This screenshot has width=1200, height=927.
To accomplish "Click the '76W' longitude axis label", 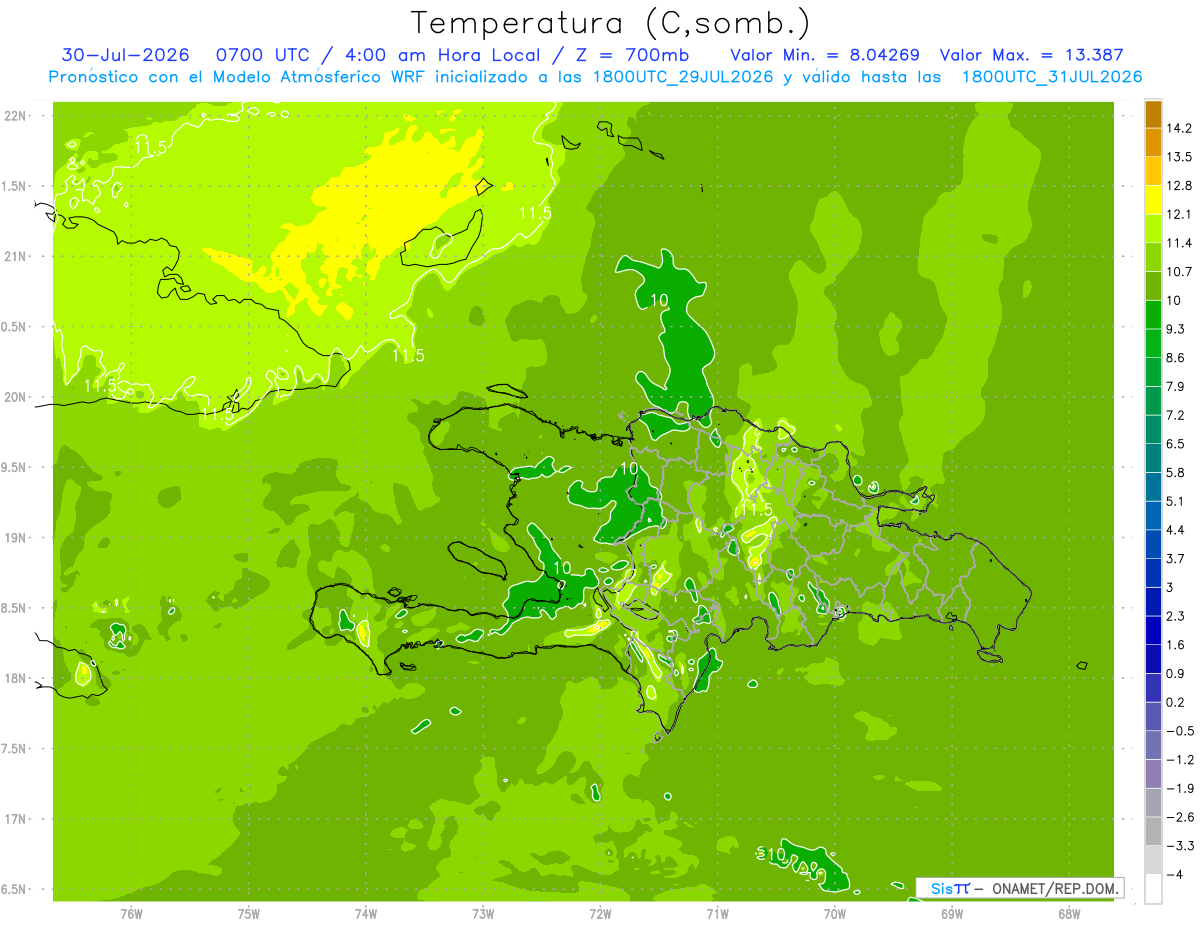I will click(x=131, y=913).
